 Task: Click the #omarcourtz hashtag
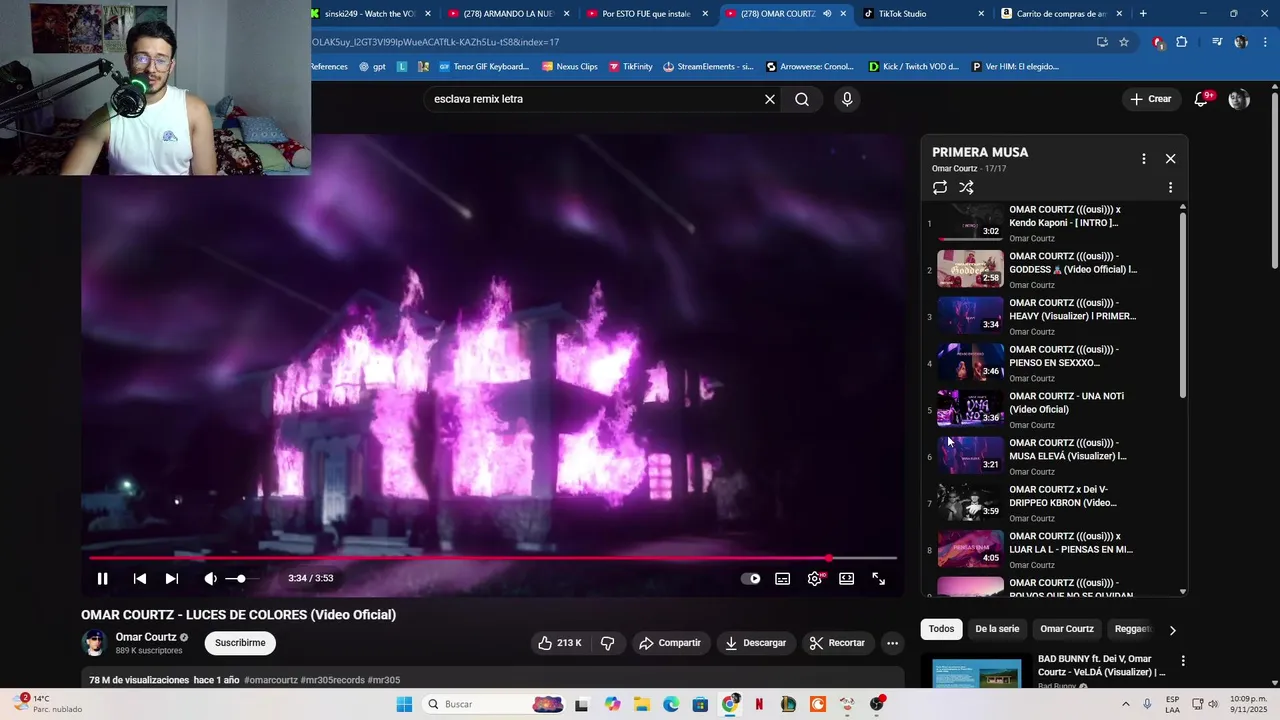click(x=271, y=680)
